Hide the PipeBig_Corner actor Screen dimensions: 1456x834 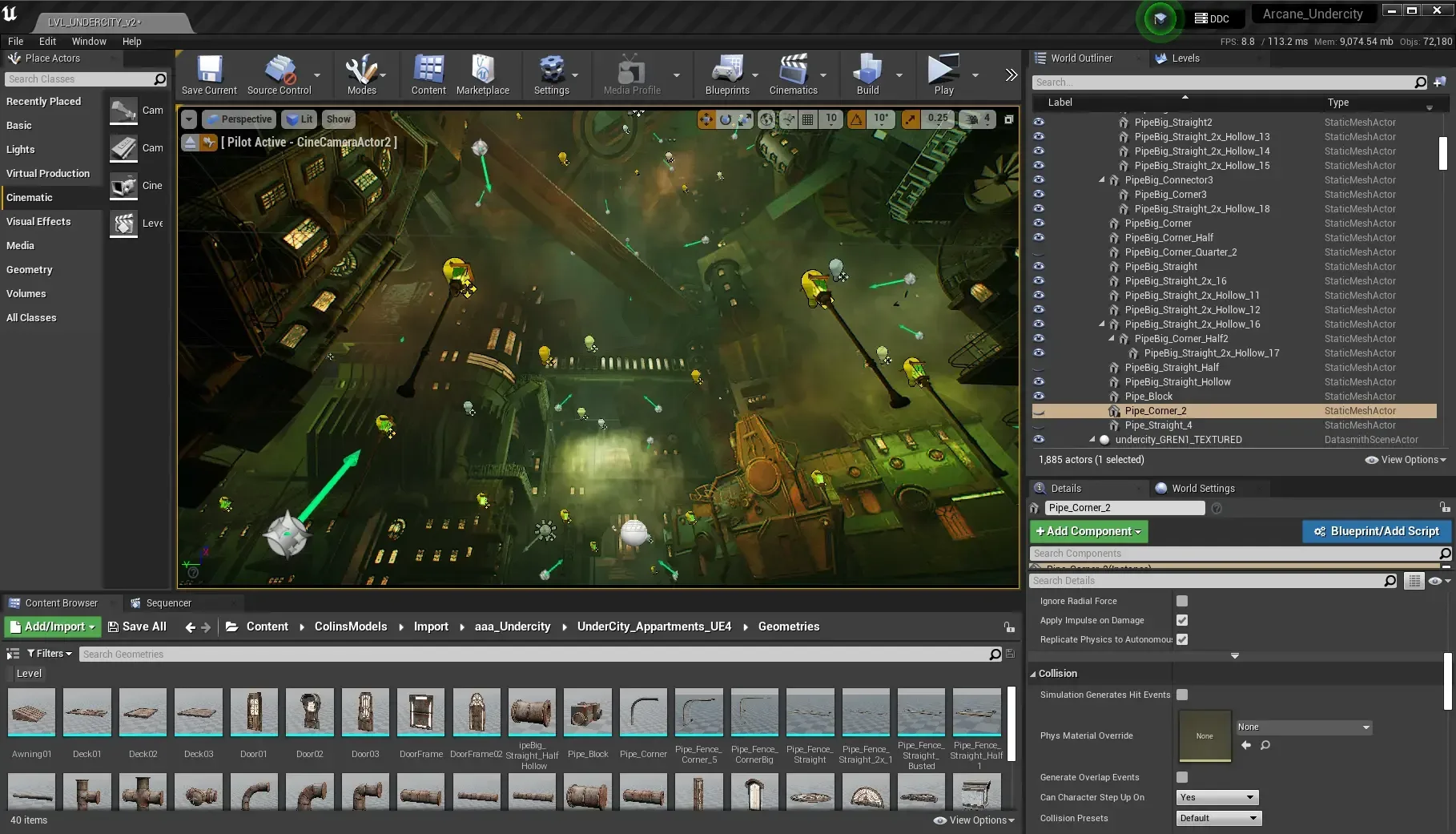[1039, 224]
